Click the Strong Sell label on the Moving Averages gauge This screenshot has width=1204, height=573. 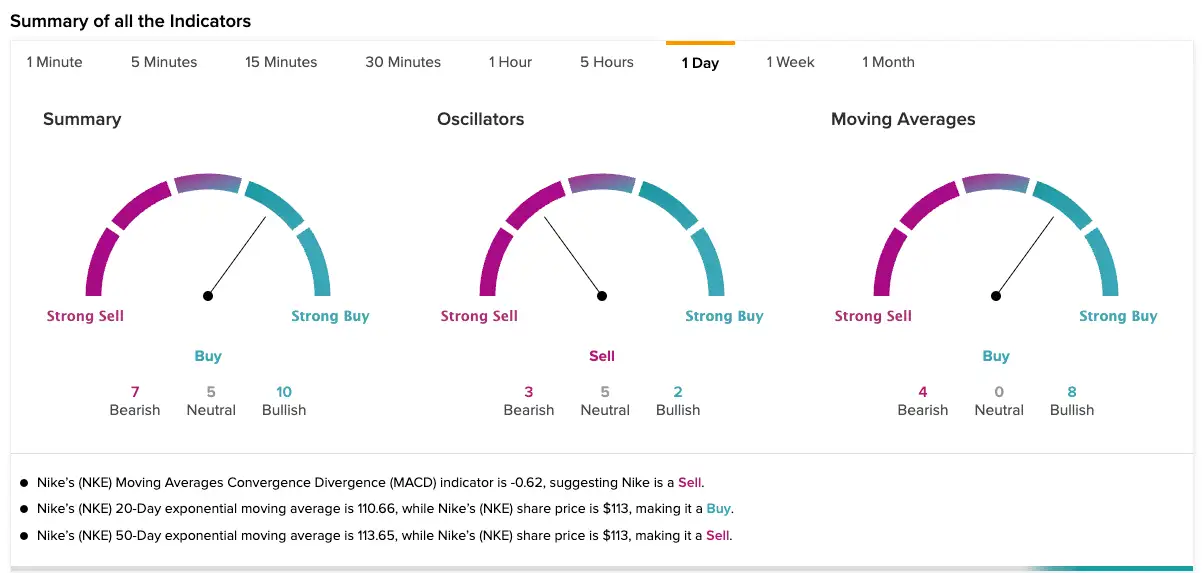(x=873, y=316)
